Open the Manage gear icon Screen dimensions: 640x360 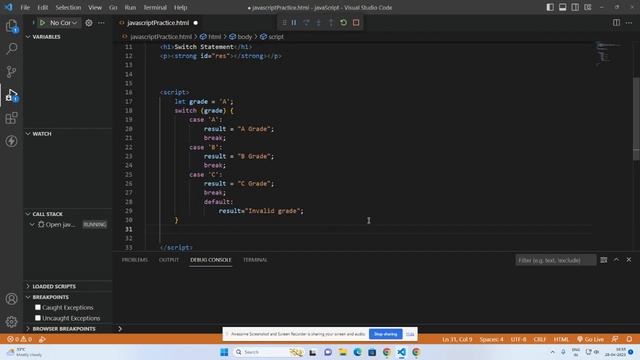tap(11, 322)
